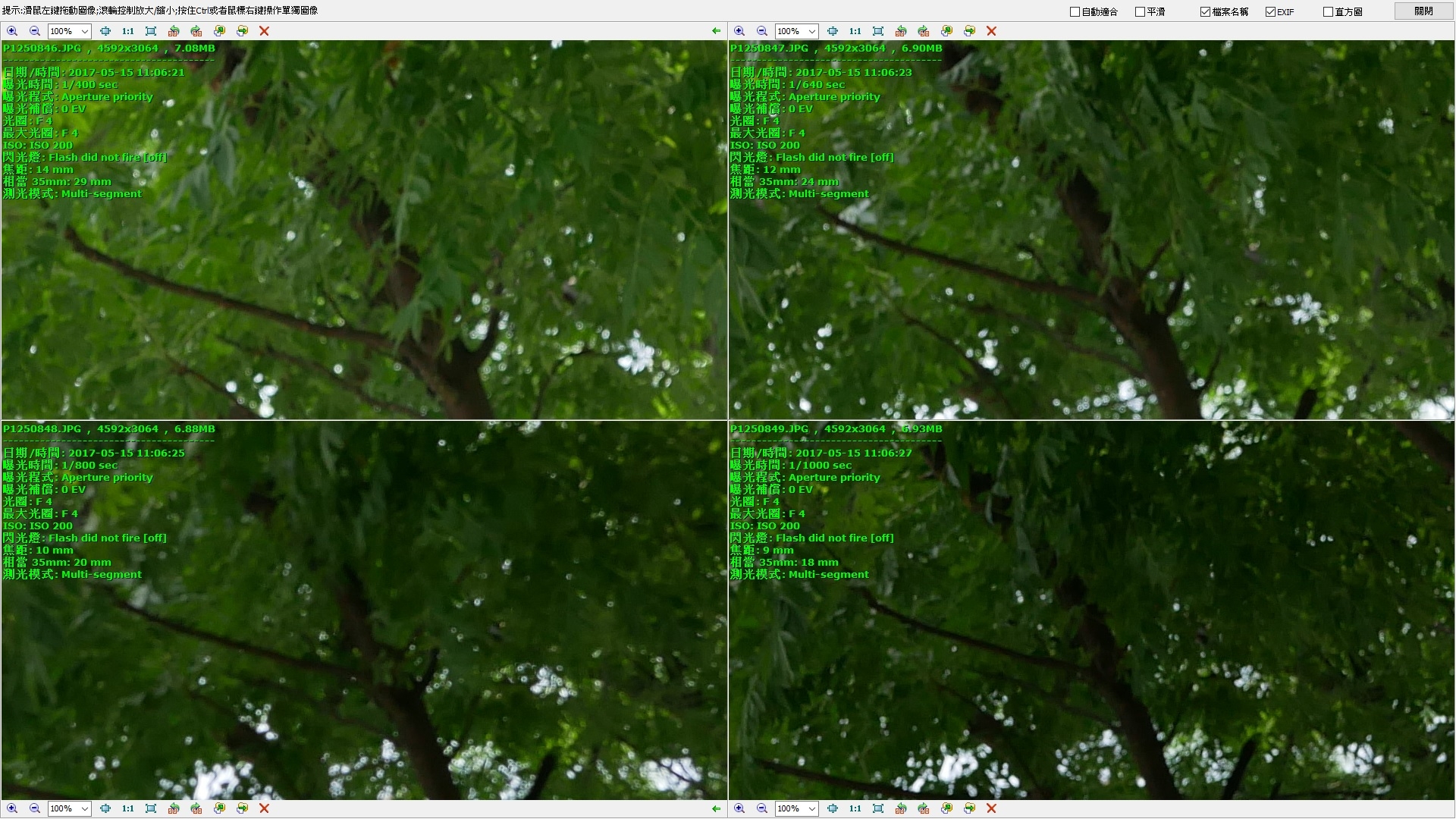Move P1250847.JPG to folder
The width and height of the screenshot is (1456, 819).
coord(969,31)
